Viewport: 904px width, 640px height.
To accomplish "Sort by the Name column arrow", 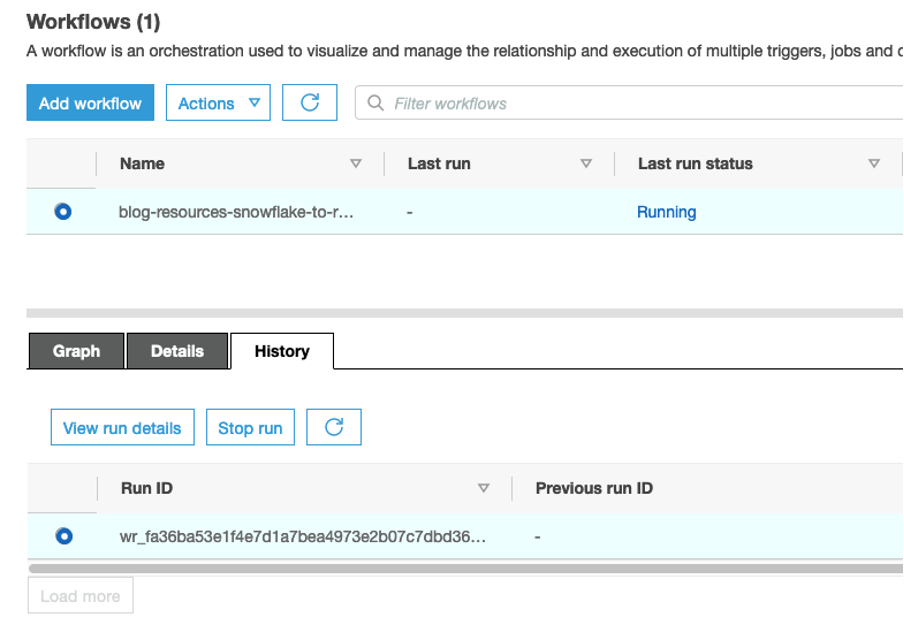I will pyautogui.click(x=356, y=164).
